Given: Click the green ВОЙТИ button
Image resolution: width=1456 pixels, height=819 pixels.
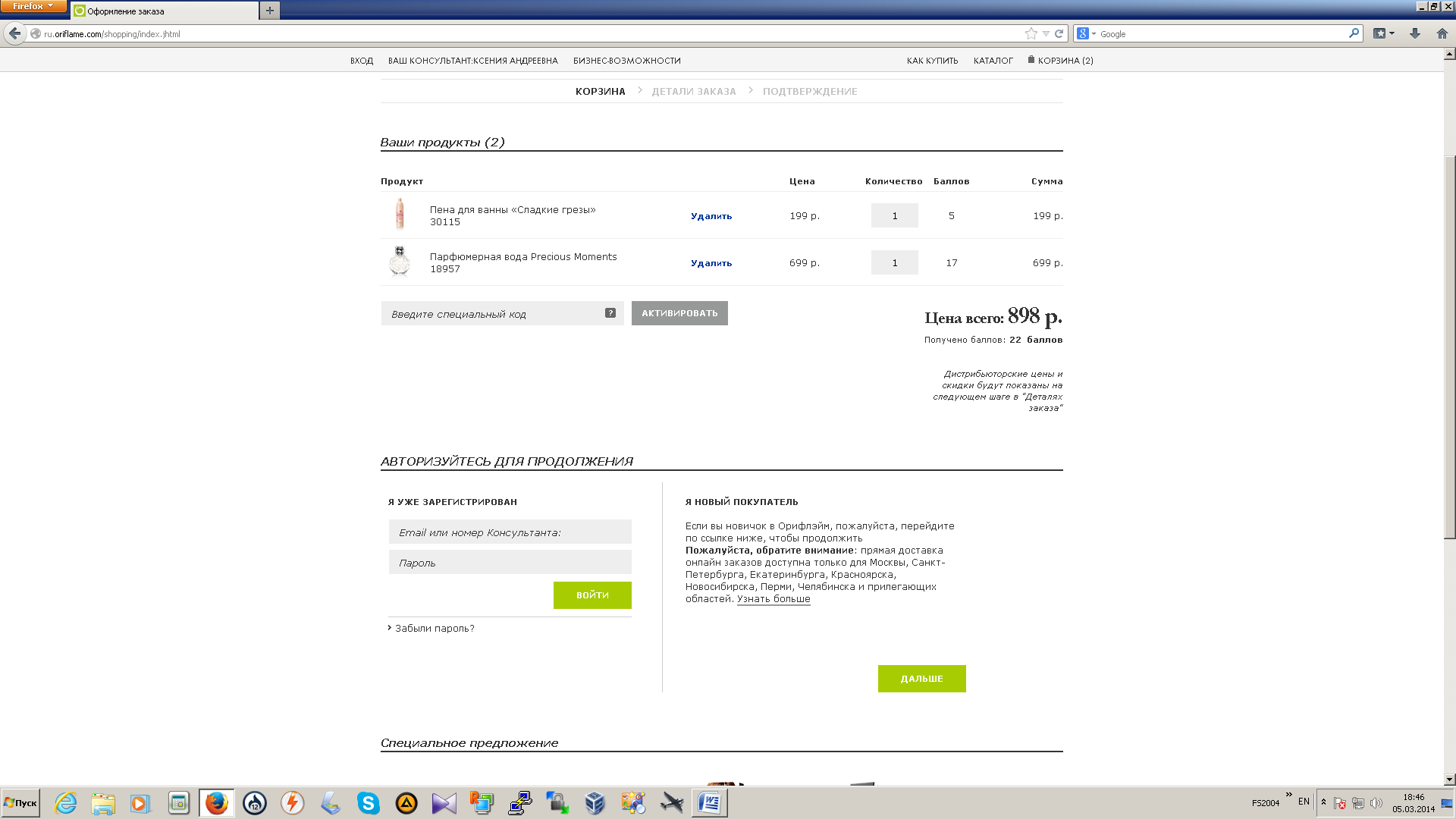Looking at the screenshot, I should click(592, 595).
